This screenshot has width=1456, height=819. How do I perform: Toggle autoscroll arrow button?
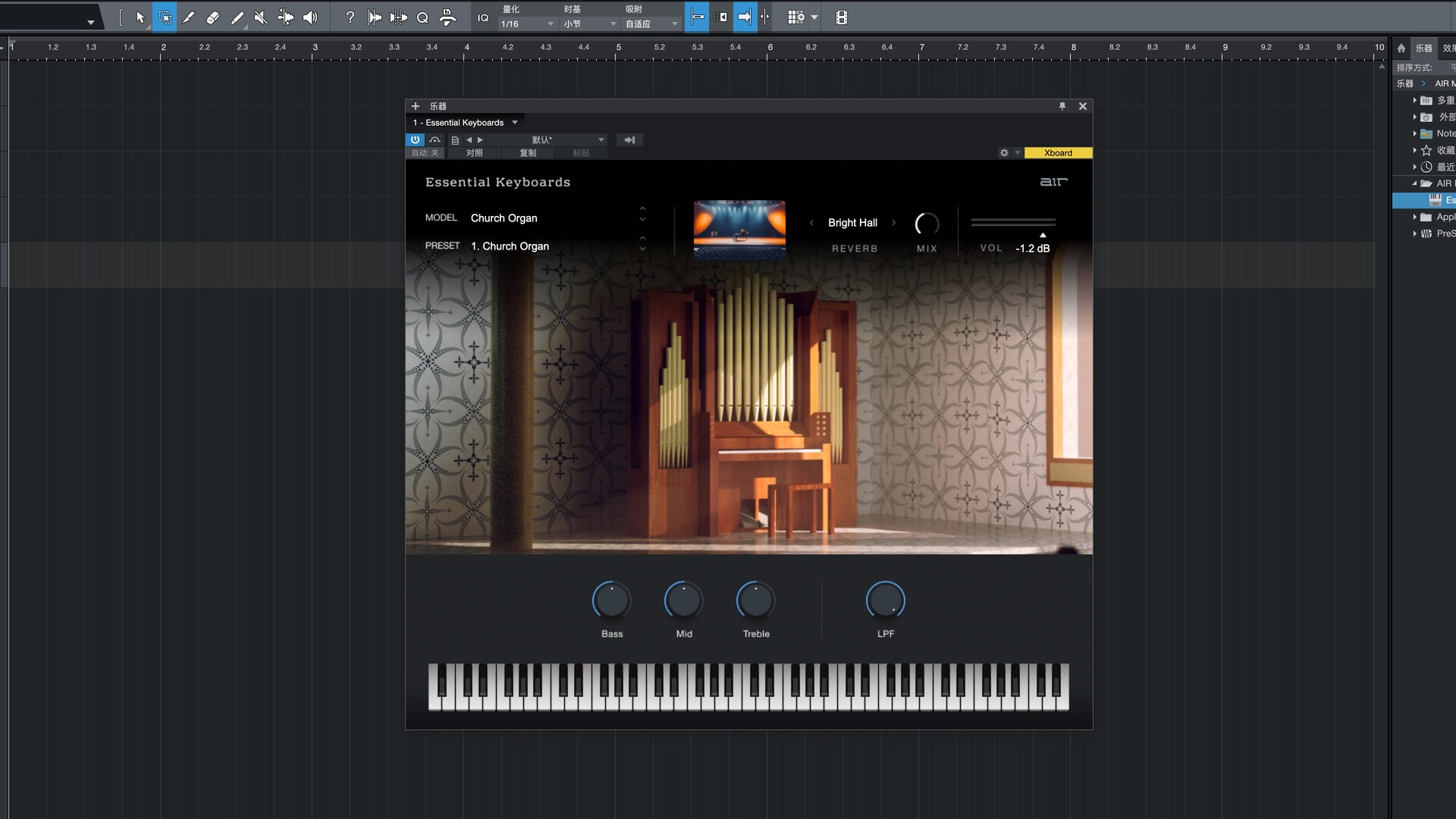coord(745,17)
